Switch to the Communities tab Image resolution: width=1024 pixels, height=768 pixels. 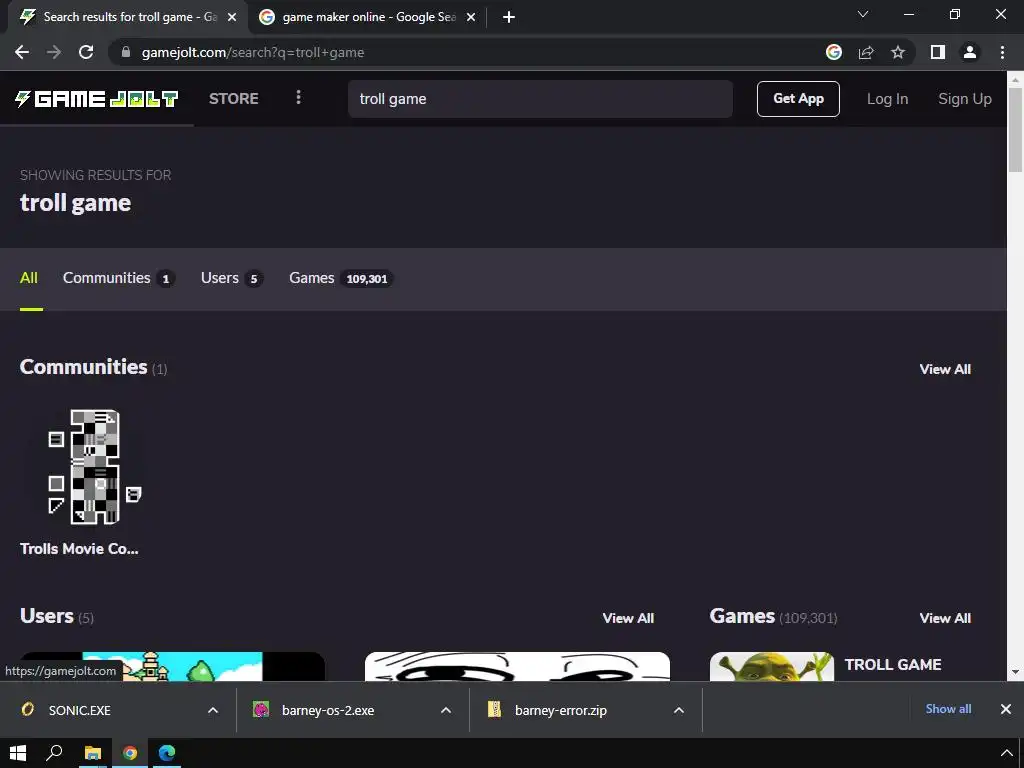[118, 278]
